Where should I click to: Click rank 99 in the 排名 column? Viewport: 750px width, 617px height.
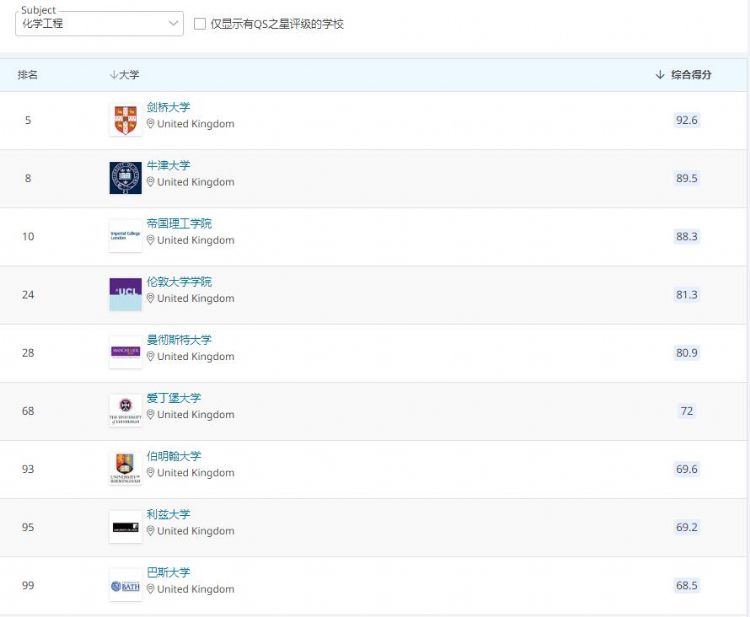pyautogui.click(x=28, y=585)
